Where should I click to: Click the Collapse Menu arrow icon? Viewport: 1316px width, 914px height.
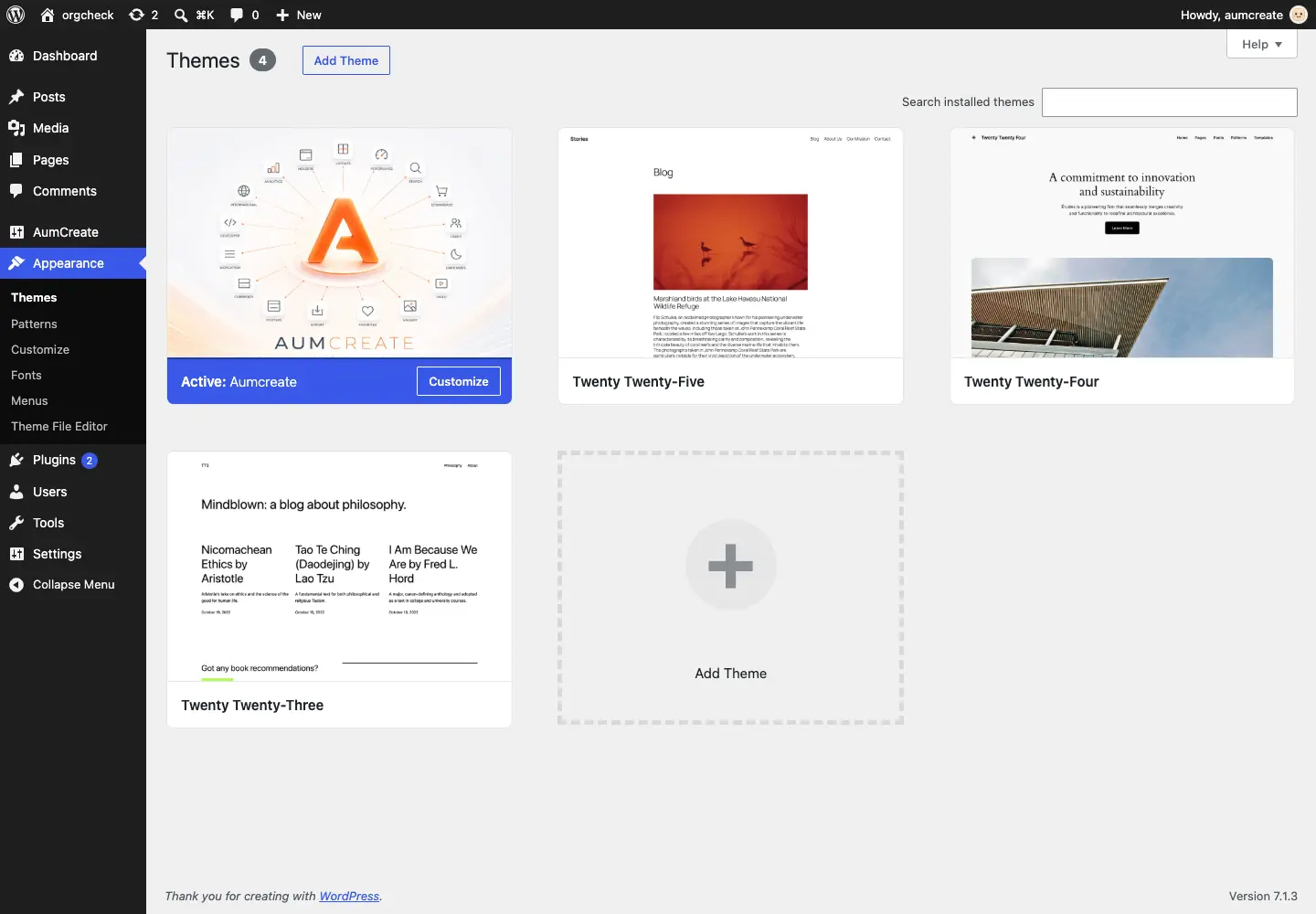click(x=16, y=585)
